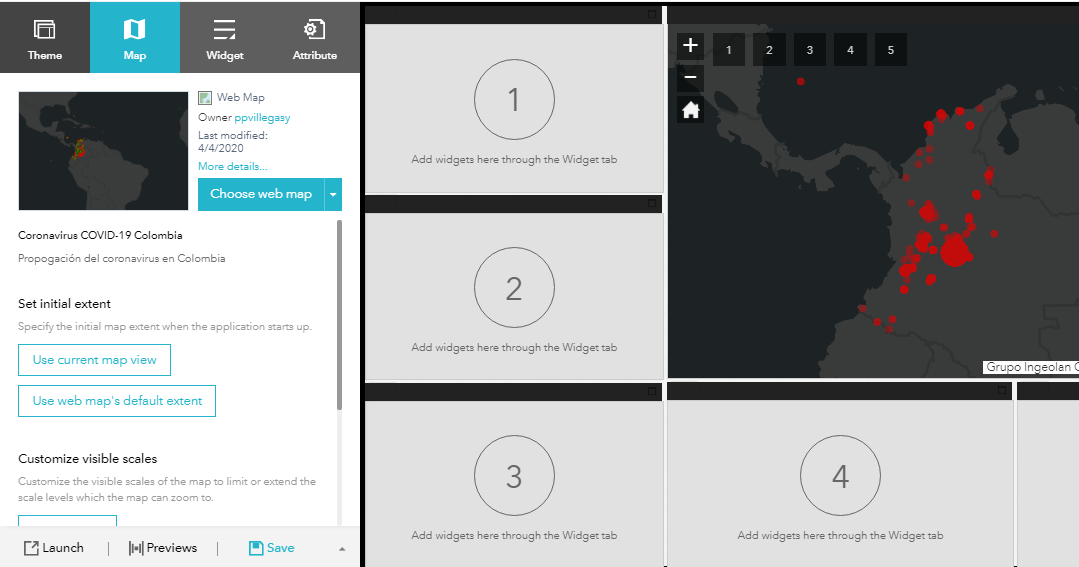The height and width of the screenshot is (567, 1079).
Task: Maximize widget panel 2 via corner icon
Action: click(652, 203)
